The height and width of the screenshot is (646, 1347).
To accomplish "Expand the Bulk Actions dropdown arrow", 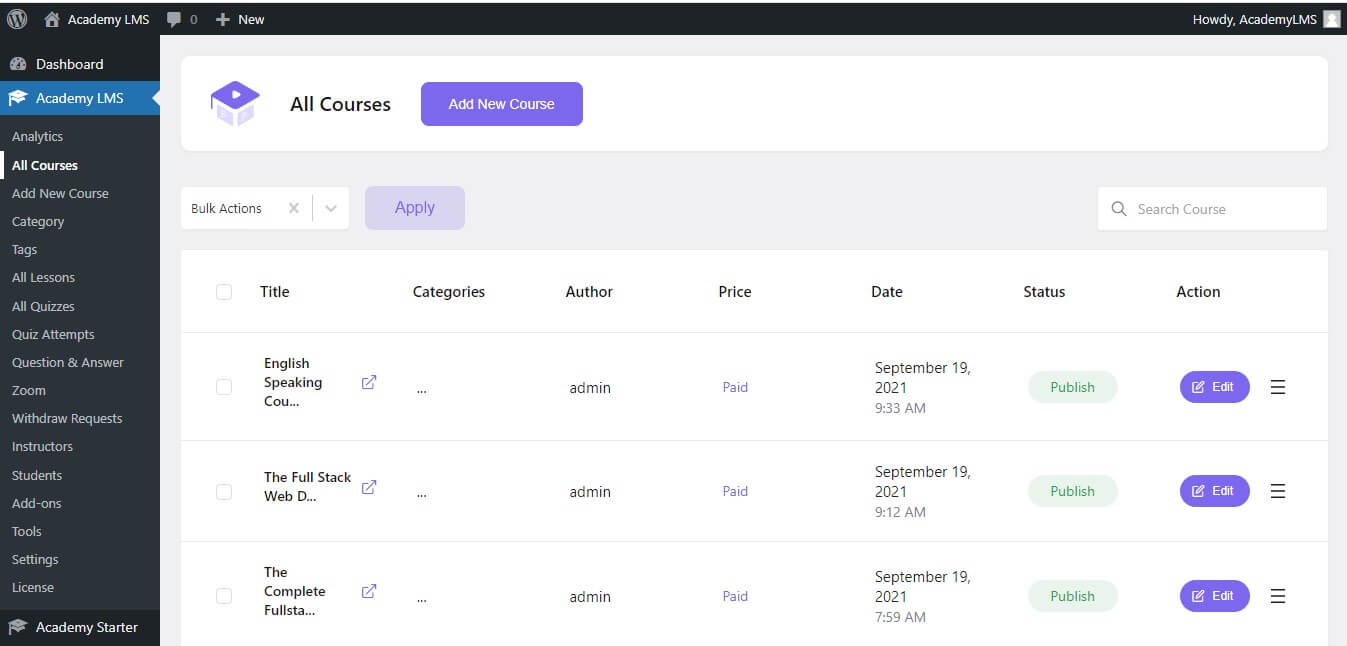I will click(331, 208).
